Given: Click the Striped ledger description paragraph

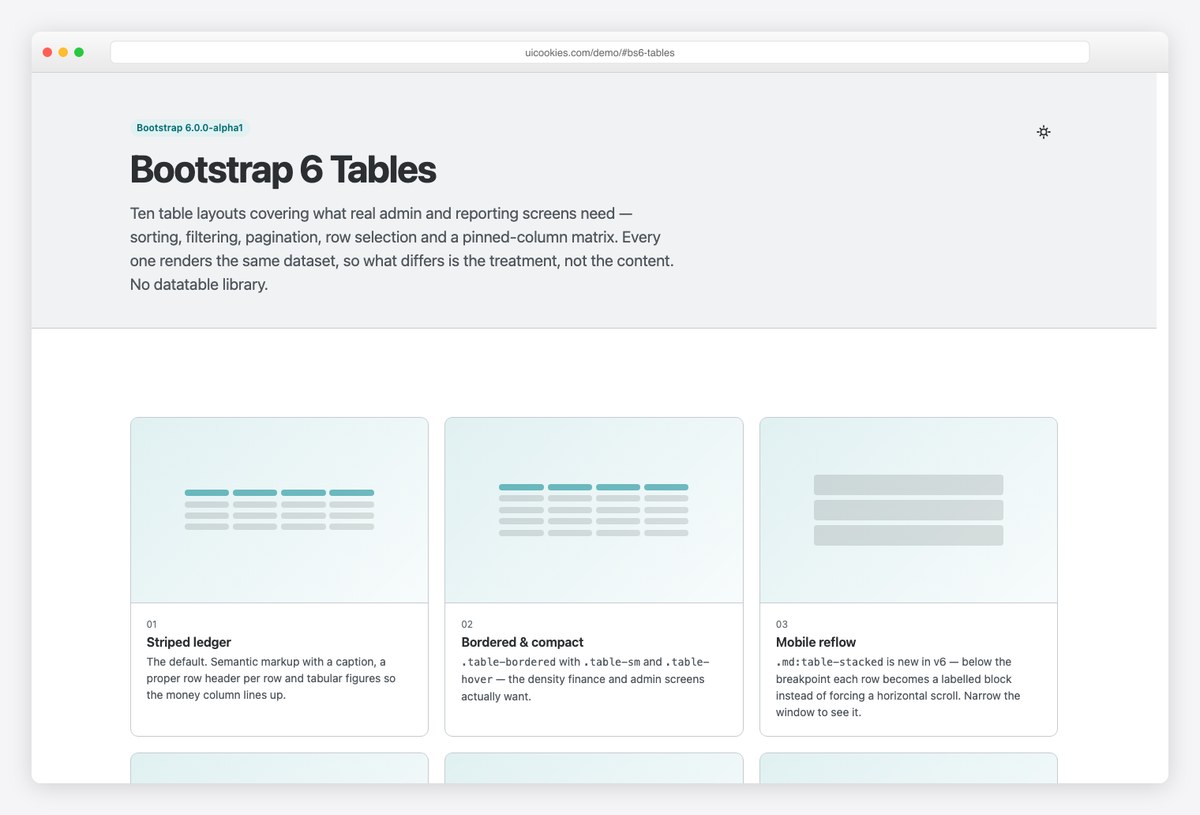Looking at the screenshot, I should pyautogui.click(x=271, y=679).
